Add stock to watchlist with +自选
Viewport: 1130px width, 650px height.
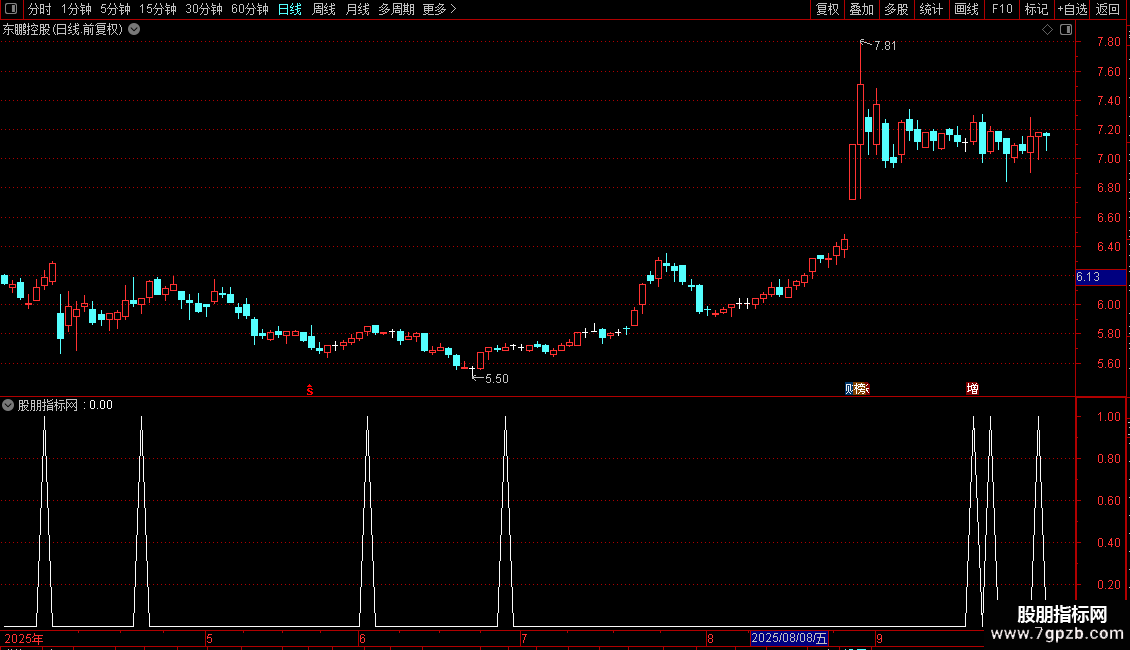1072,9
